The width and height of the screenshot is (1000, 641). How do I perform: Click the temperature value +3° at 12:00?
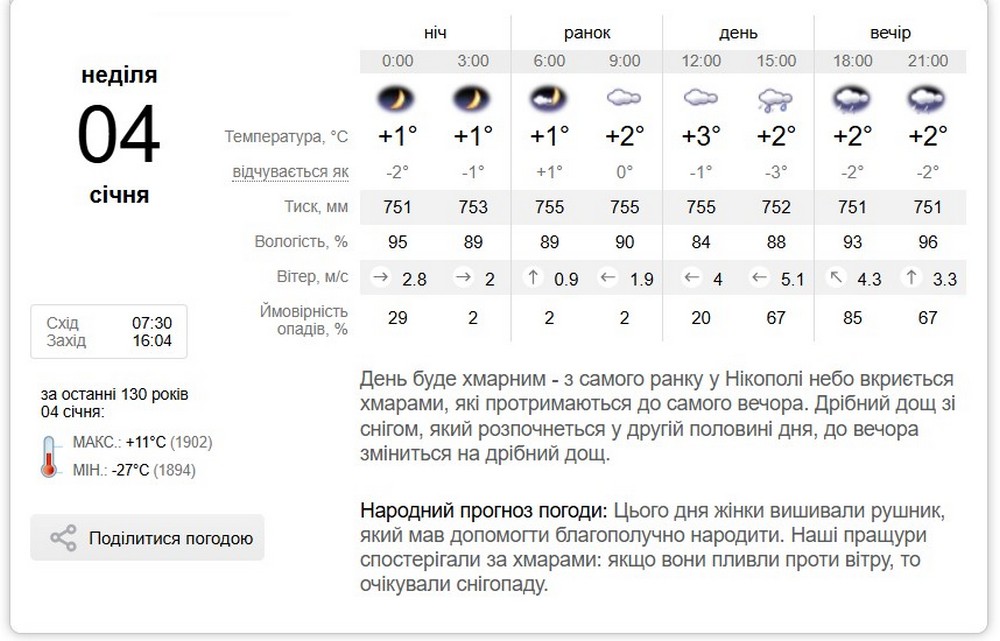(701, 137)
